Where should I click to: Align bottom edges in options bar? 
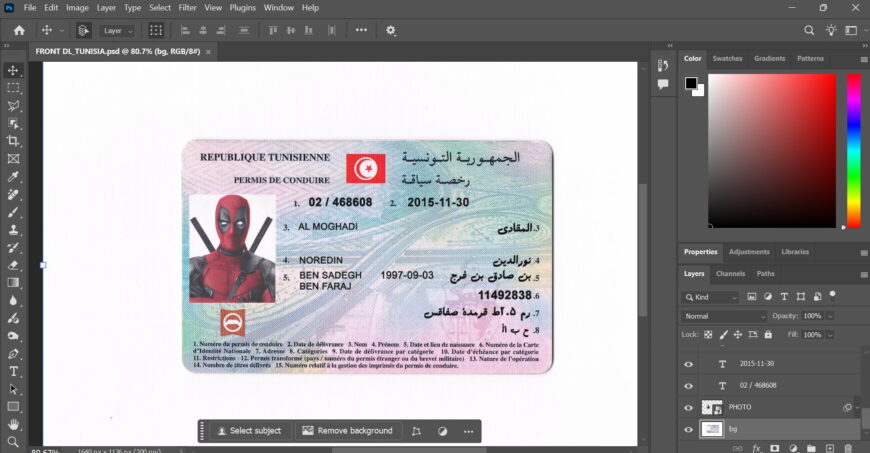[308, 31]
